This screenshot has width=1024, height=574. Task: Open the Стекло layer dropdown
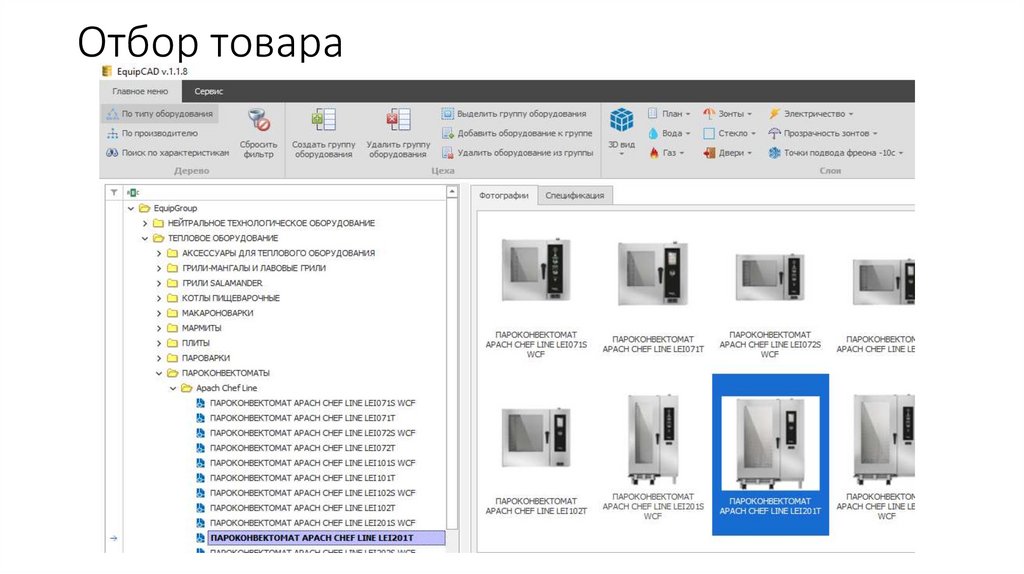point(729,133)
